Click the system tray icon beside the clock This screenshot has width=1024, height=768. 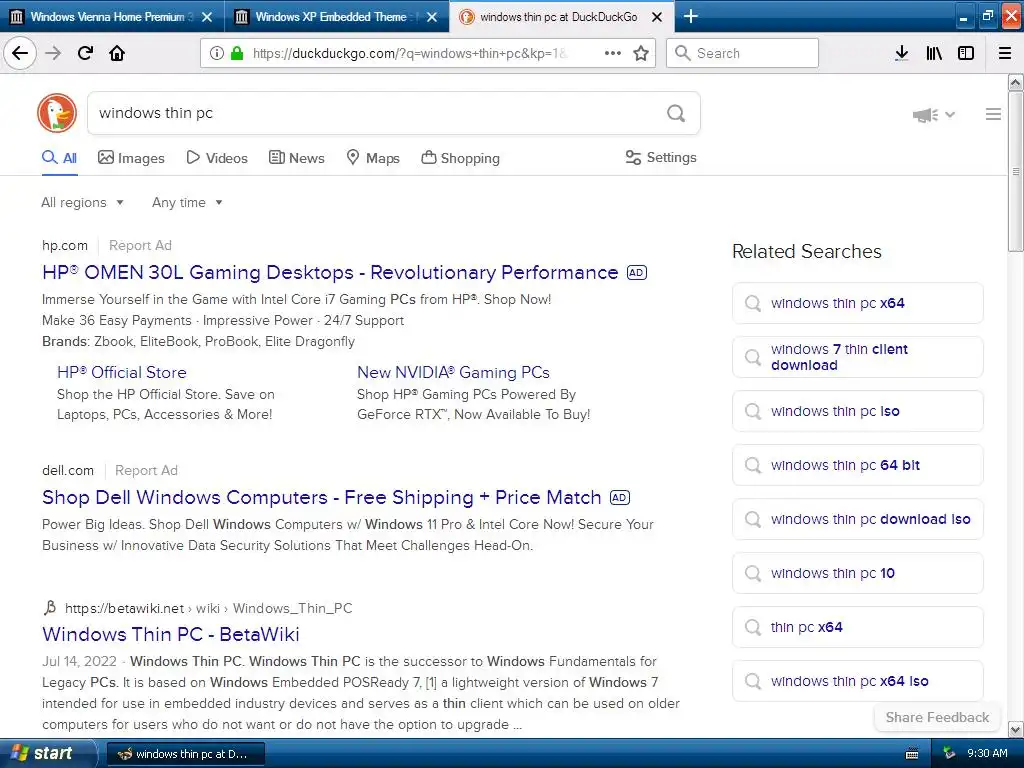click(949, 754)
